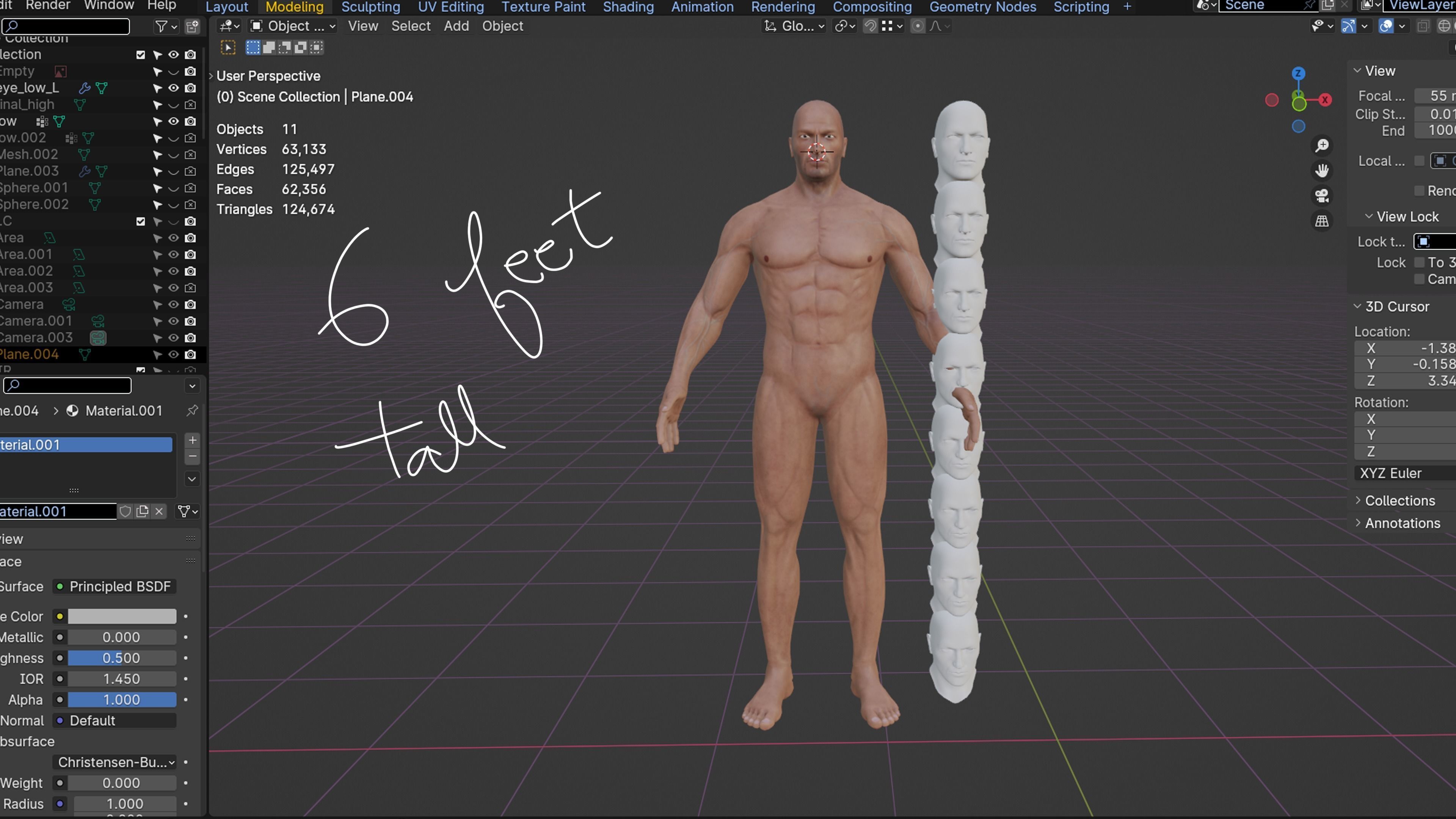Toggle camera view icon in viewport
This screenshot has width=1456, height=819.
tap(1321, 196)
